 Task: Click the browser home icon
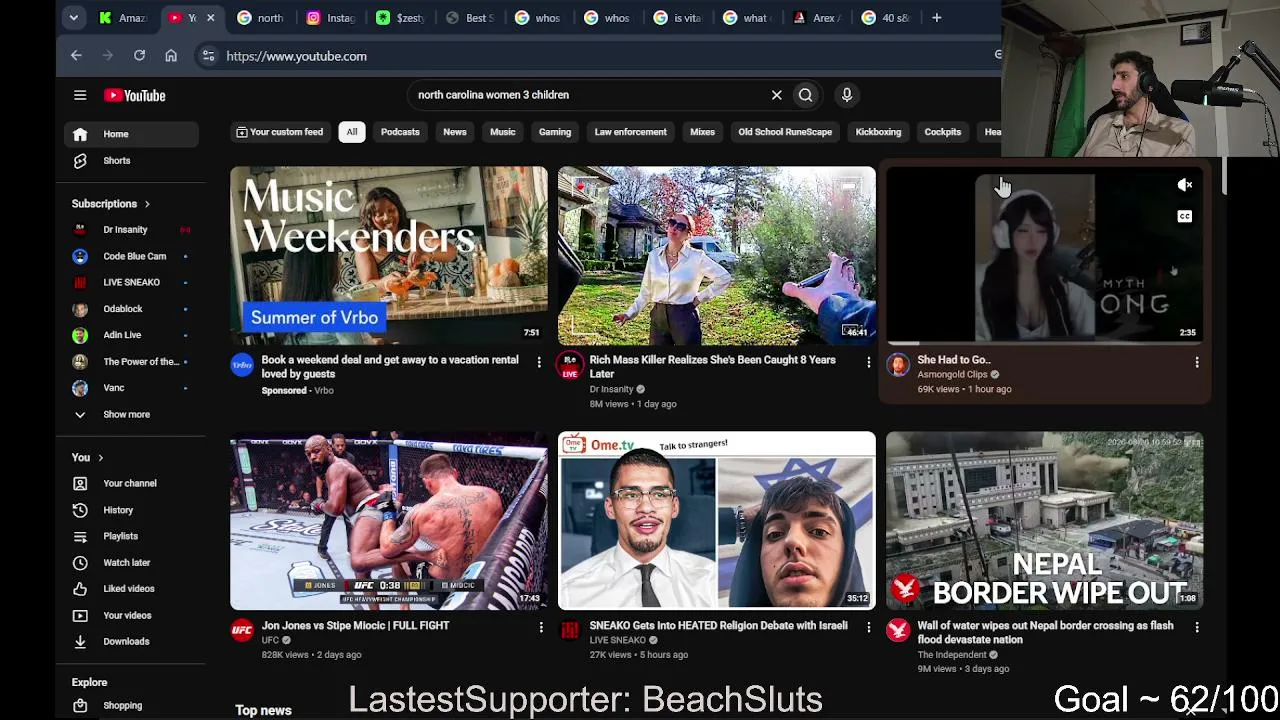tap(171, 56)
